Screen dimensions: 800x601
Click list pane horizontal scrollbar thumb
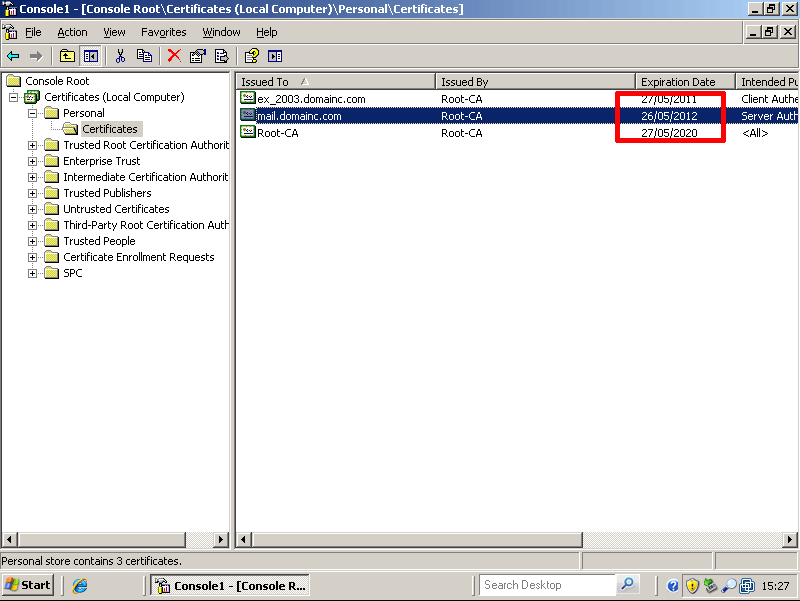pos(417,539)
